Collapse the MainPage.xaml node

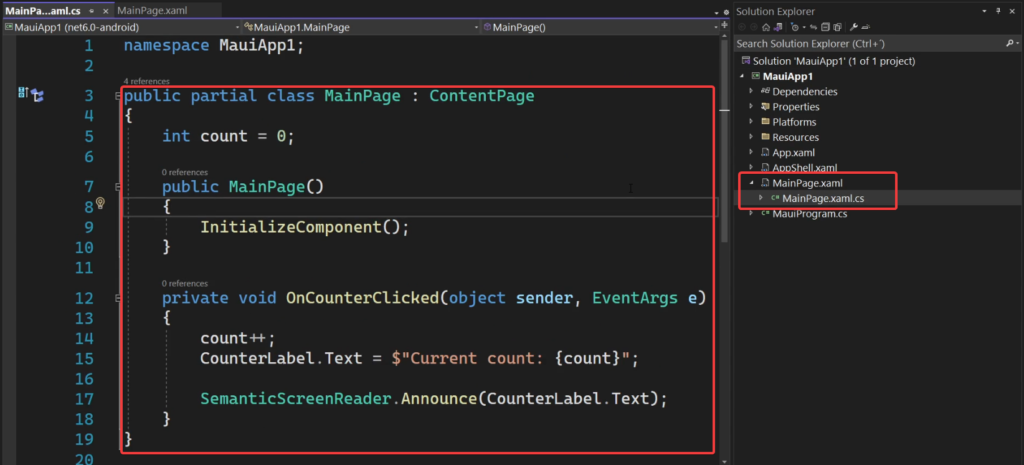pyautogui.click(x=751, y=183)
